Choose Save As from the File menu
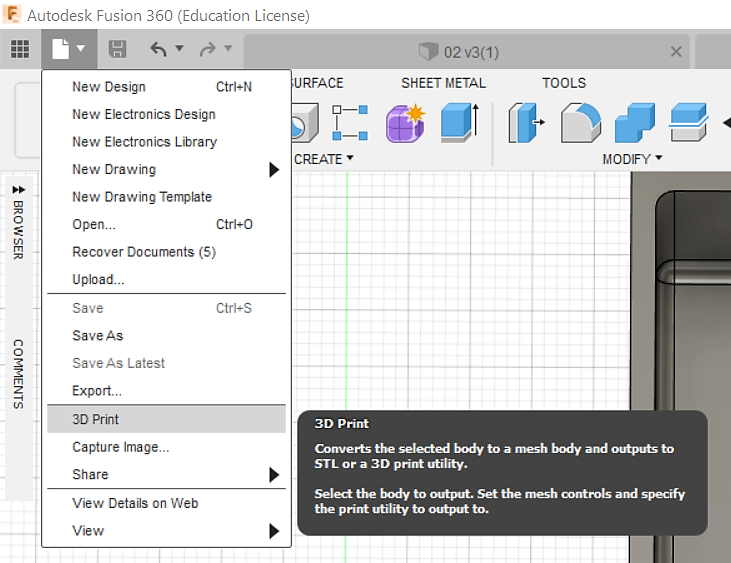 pyautogui.click(x=166, y=336)
